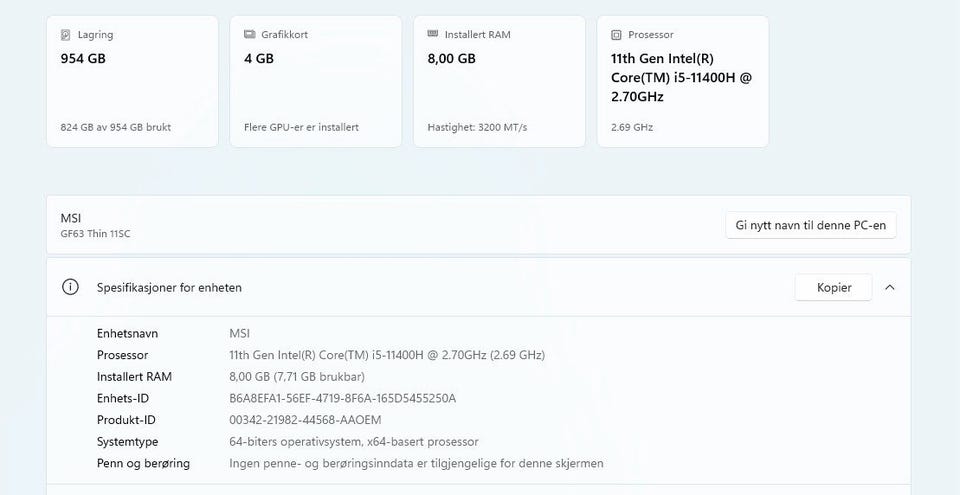Click the Lagring storage icon
The width and height of the screenshot is (960, 495).
66,35
